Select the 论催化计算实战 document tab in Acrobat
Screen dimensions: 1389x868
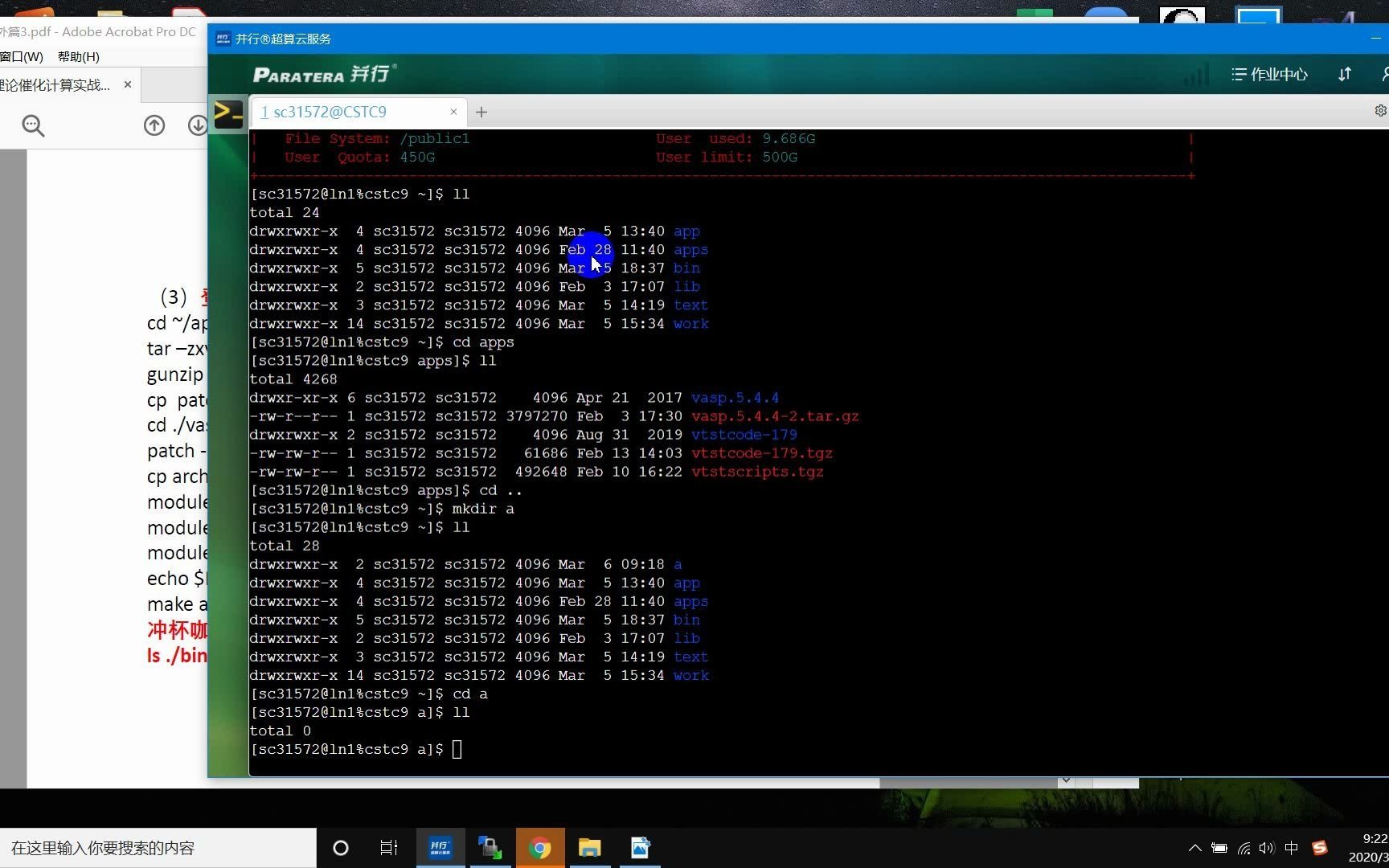(x=55, y=85)
